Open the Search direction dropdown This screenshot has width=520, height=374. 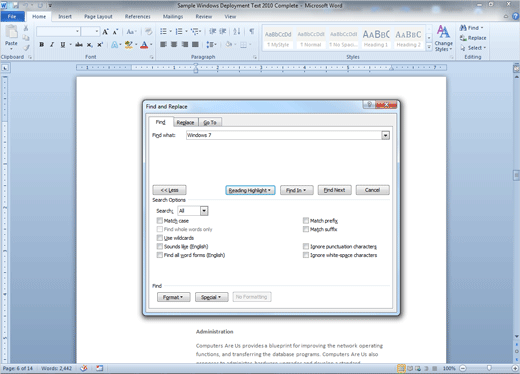click(204, 211)
